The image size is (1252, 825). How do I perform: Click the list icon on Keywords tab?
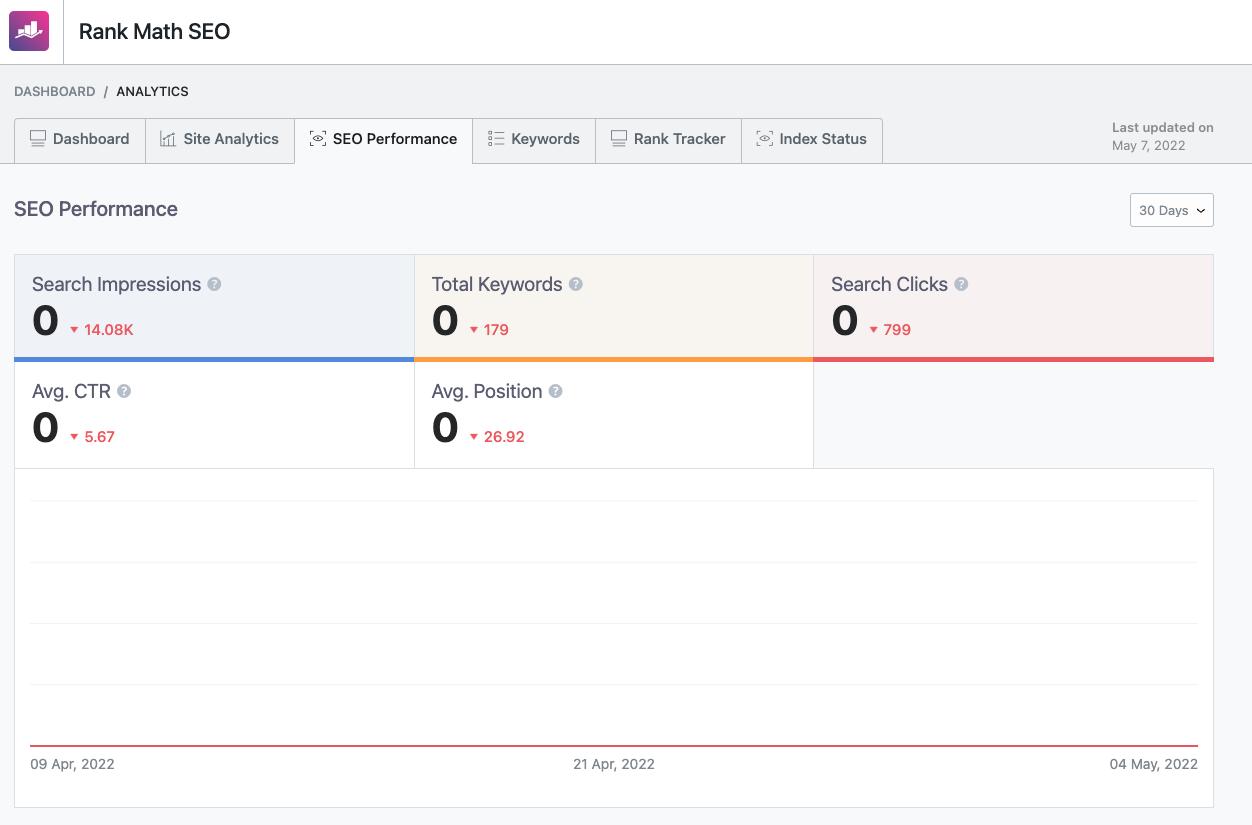click(x=496, y=139)
